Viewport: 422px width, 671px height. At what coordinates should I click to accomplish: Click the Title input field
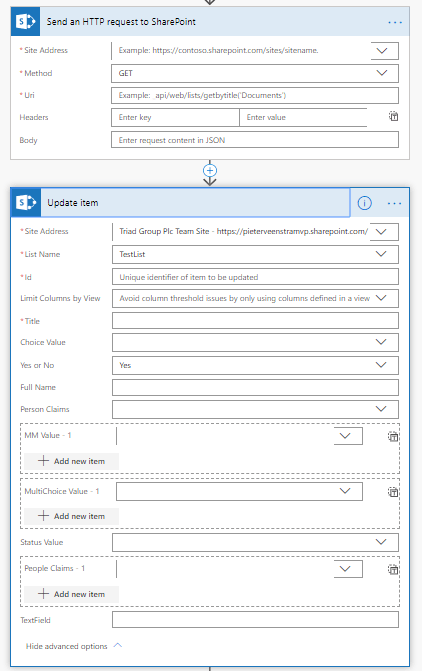click(x=255, y=321)
